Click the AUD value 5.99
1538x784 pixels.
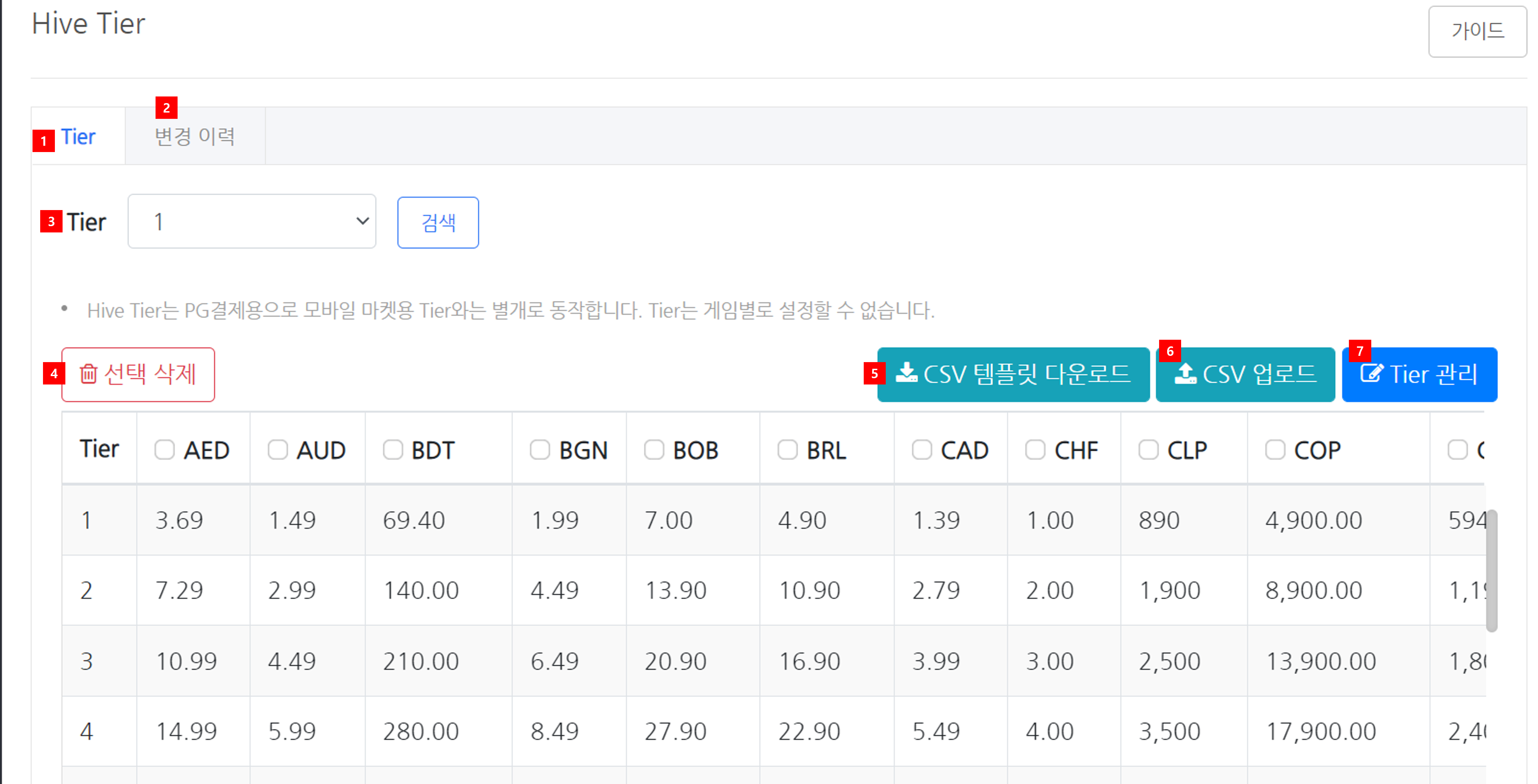click(292, 731)
